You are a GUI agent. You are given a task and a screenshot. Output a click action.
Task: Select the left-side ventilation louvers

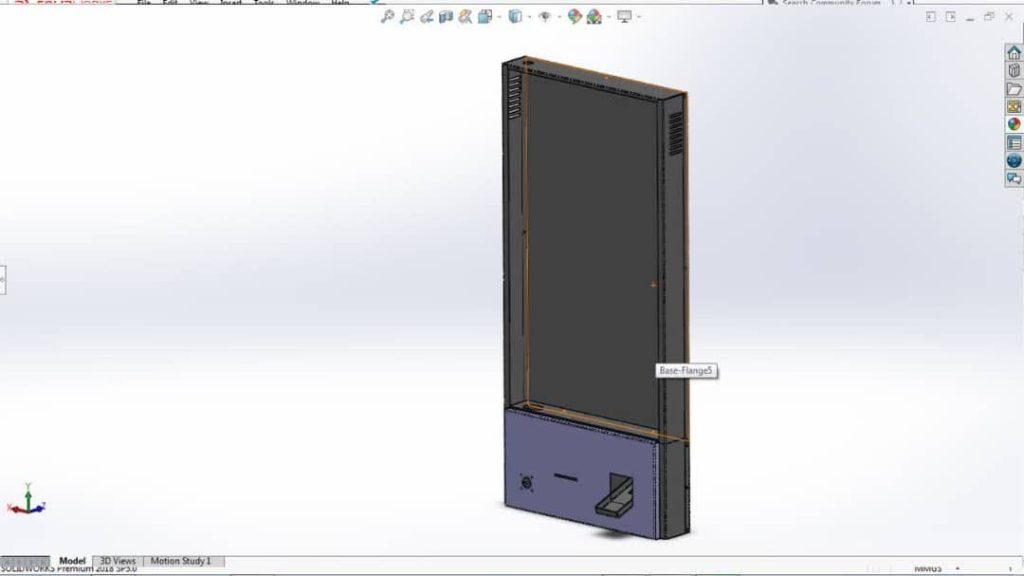click(514, 95)
